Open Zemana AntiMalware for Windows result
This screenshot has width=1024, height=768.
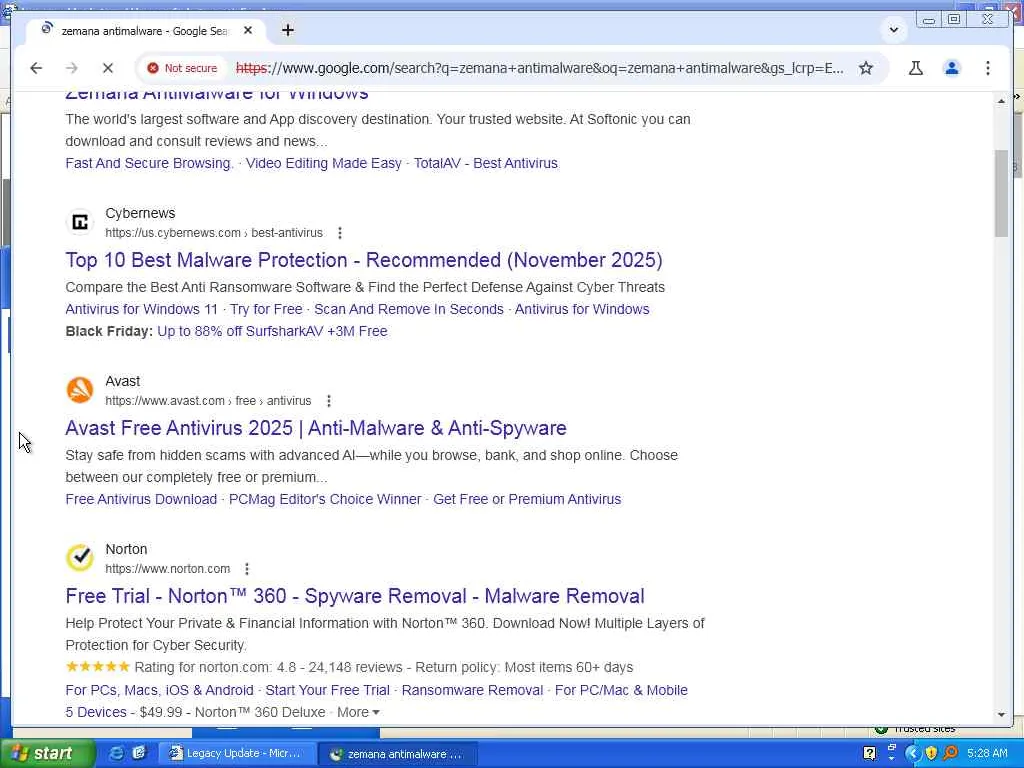click(217, 95)
